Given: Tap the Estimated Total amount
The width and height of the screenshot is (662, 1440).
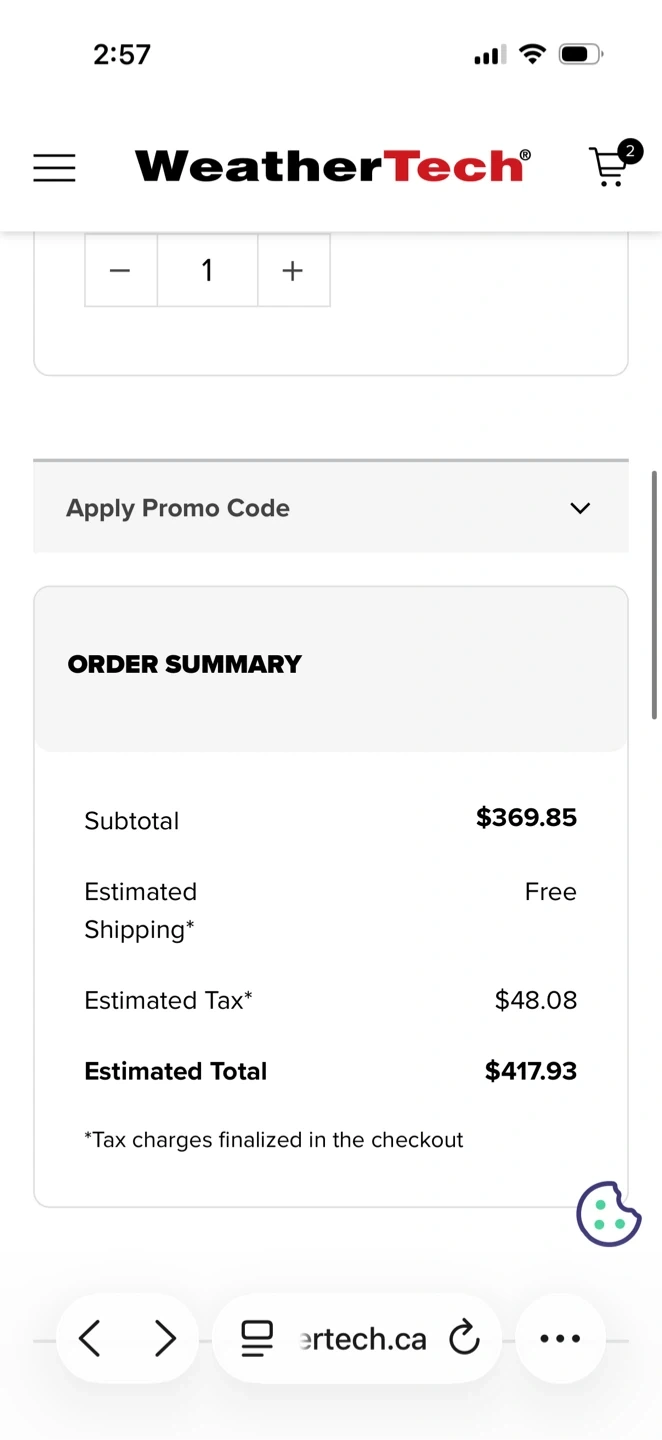Looking at the screenshot, I should (x=530, y=1071).
